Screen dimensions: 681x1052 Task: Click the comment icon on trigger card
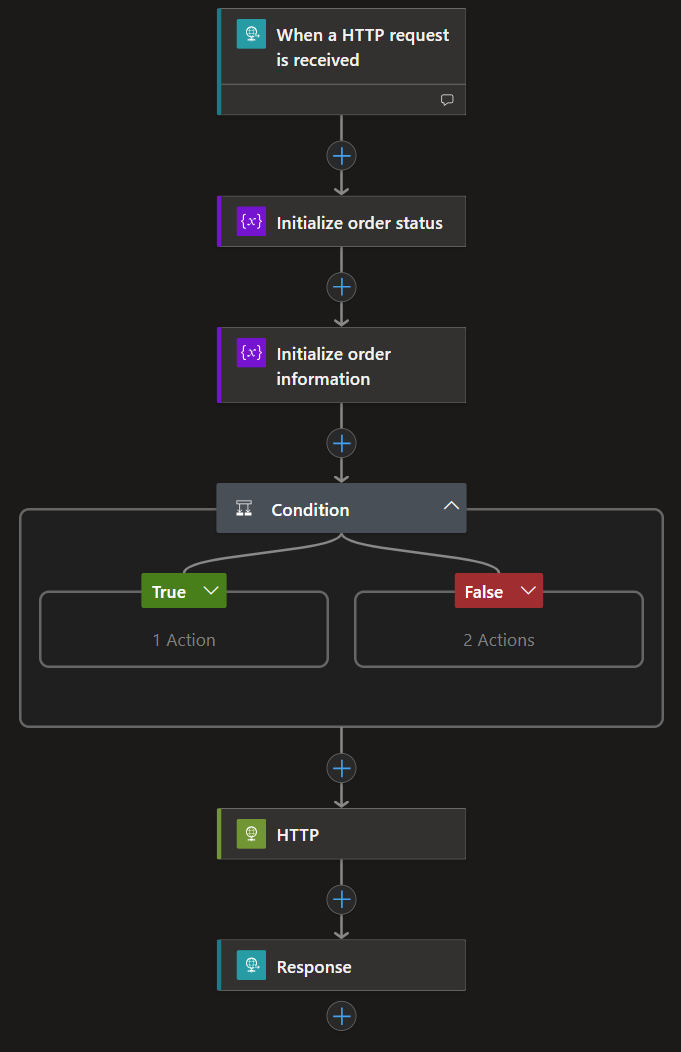click(447, 100)
